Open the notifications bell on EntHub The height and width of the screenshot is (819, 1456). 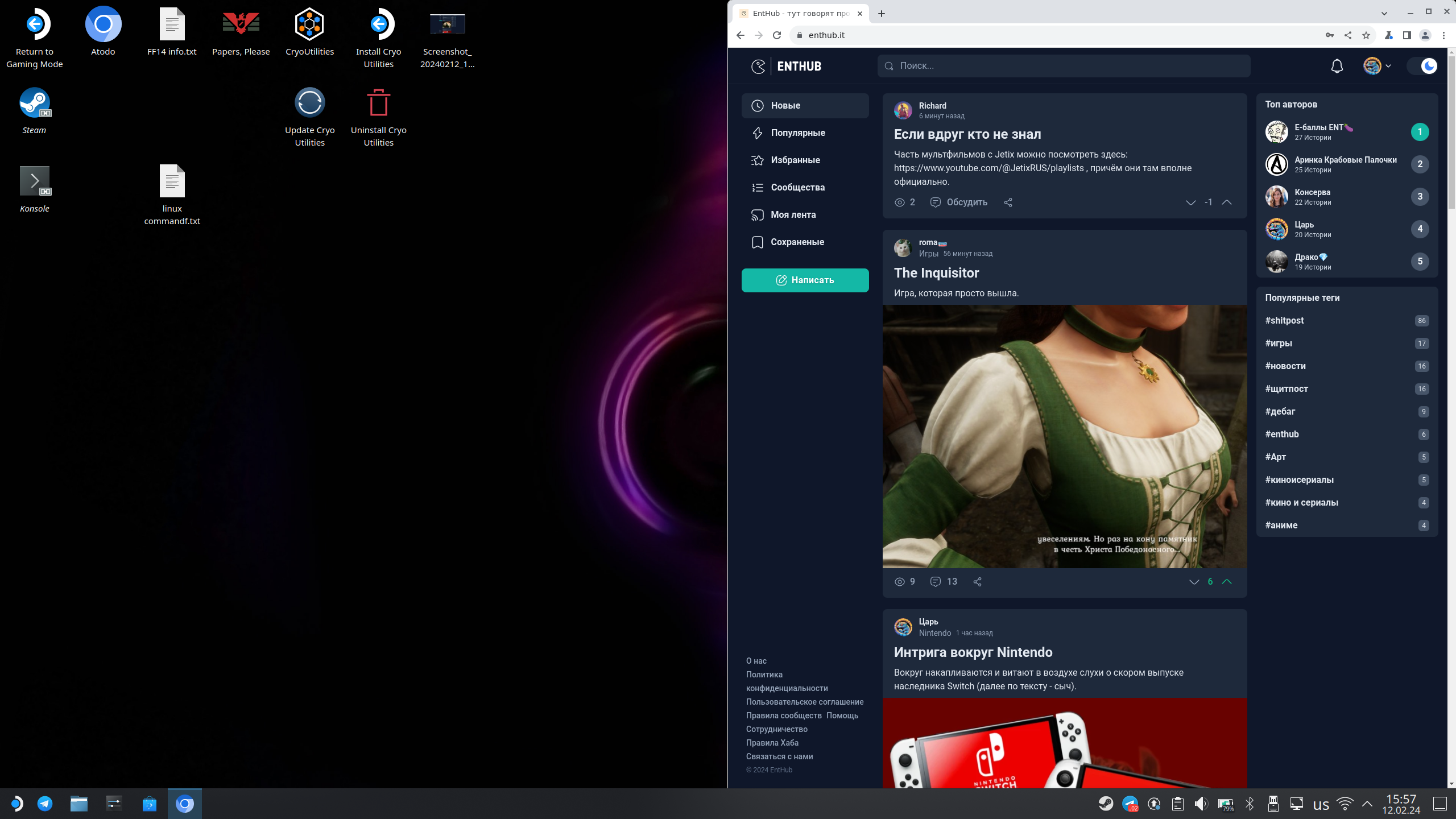click(x=1337, y=66)
